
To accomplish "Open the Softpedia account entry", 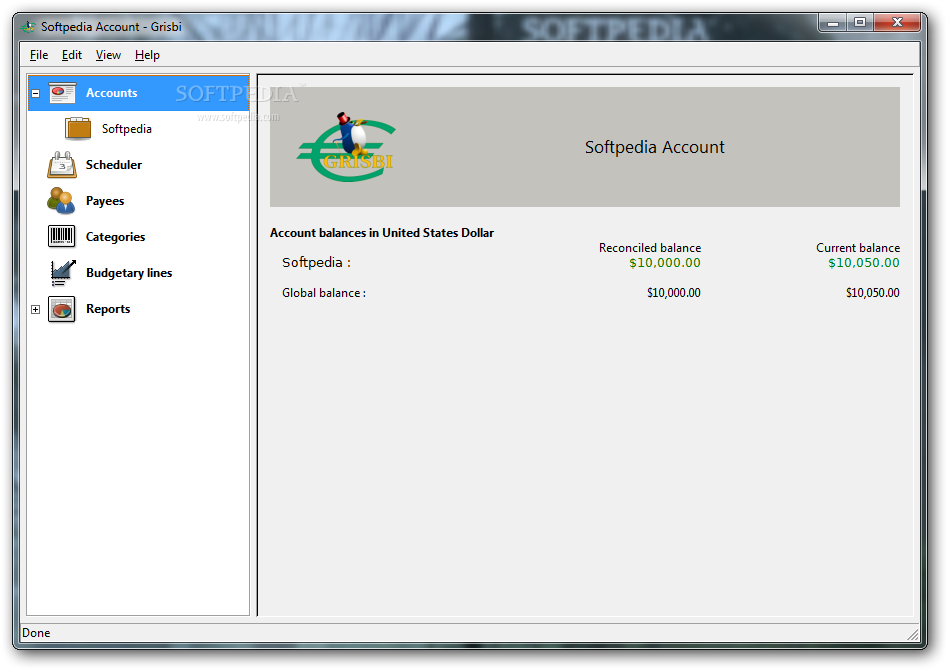I will (126, 129).
